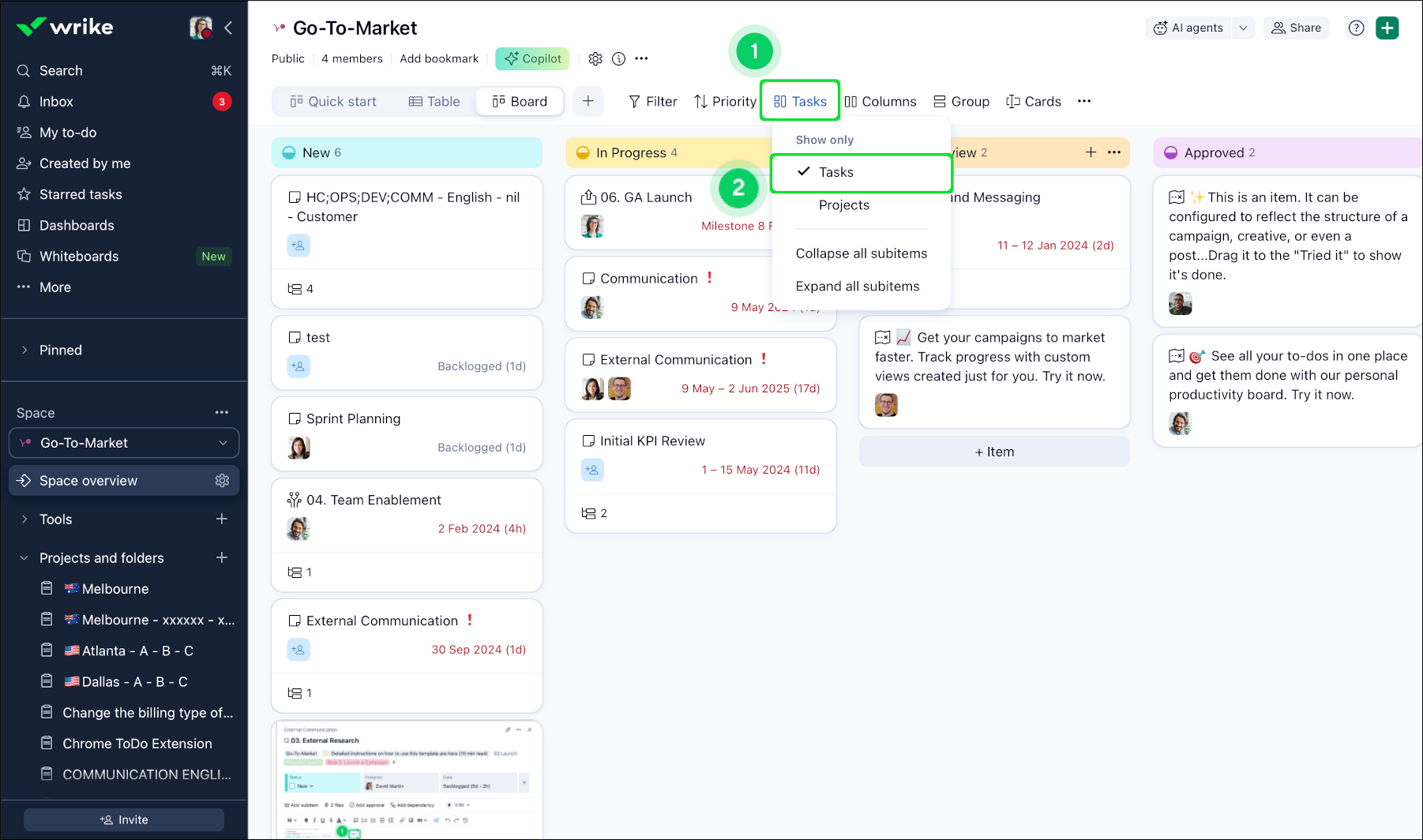
Task: Open the Go-To-Market space dropdown
Action: pyautogui.click(x=124, y=443)
